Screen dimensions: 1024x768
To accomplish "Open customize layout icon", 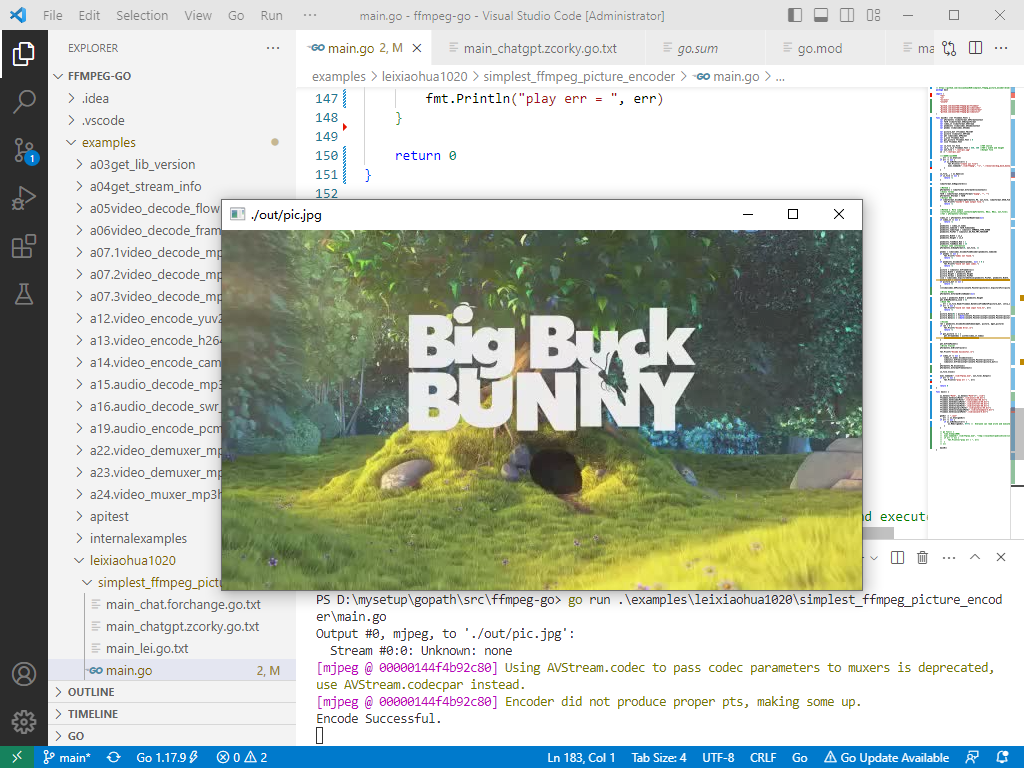I will click(874, 15).
